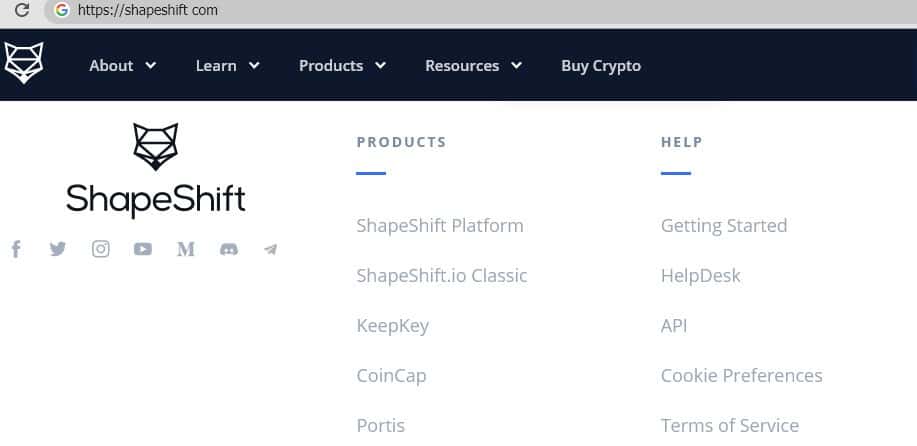Viewport: 917px width, 446px height.
Task: Click the ShapeShift fox logo in navbar
Action: pyautogui.click(x=24, y=63)
